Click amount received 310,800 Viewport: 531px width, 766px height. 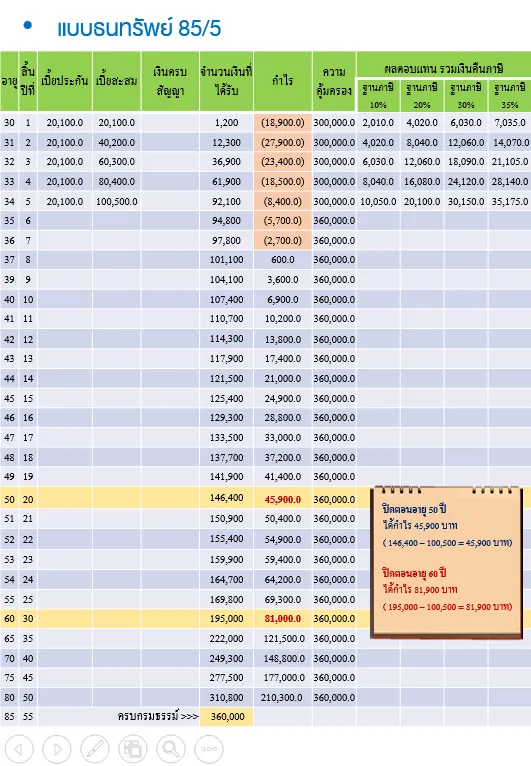(227, 698)
